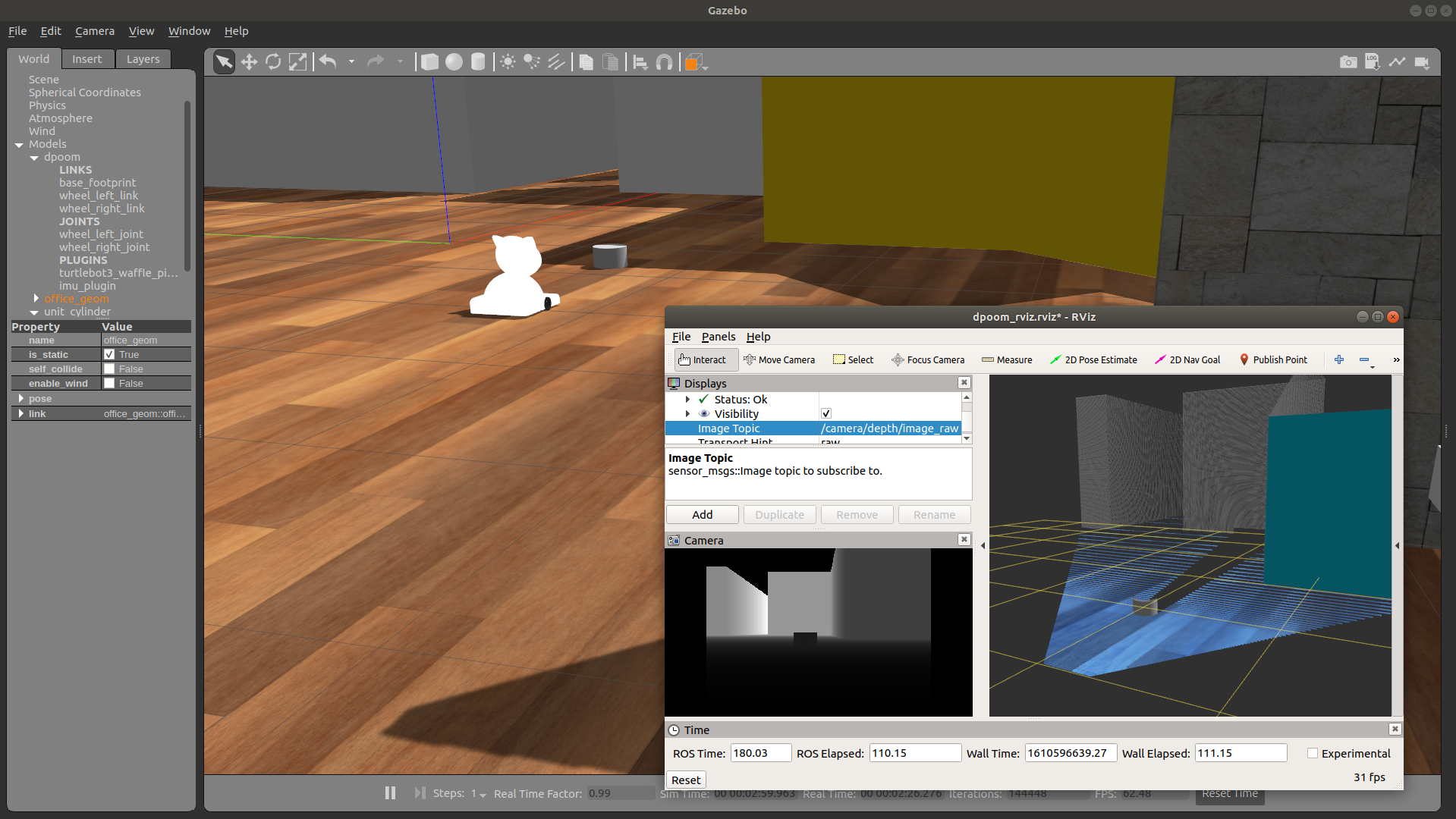Collapse the unit_cylinder model node
Image resolution: width=1456 pixels, height=819 pixels.
[34, 312]
